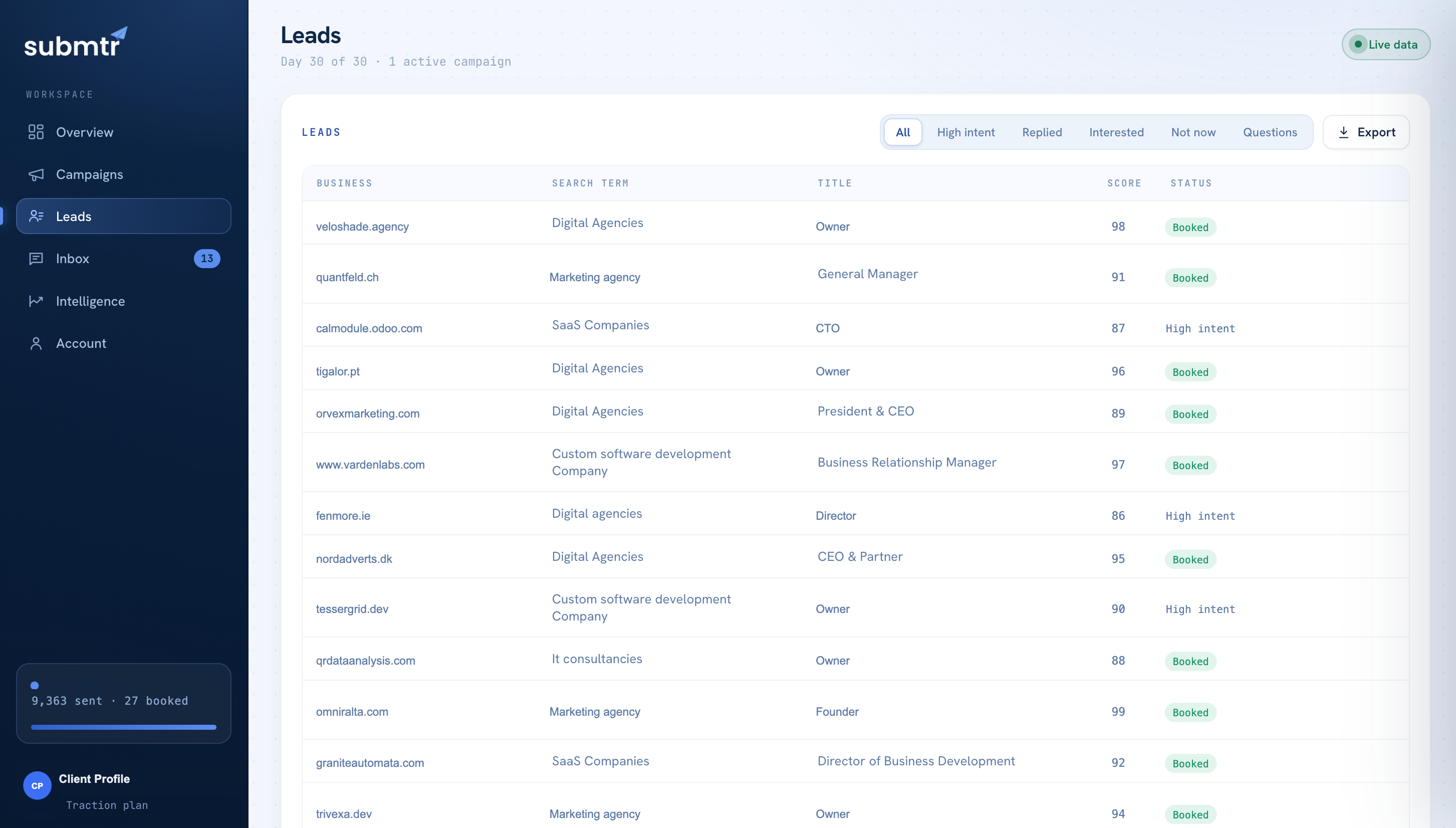Screen dimensions: 1456x828
Task: Filter leads by Not now
Action: coord(1193,132)
